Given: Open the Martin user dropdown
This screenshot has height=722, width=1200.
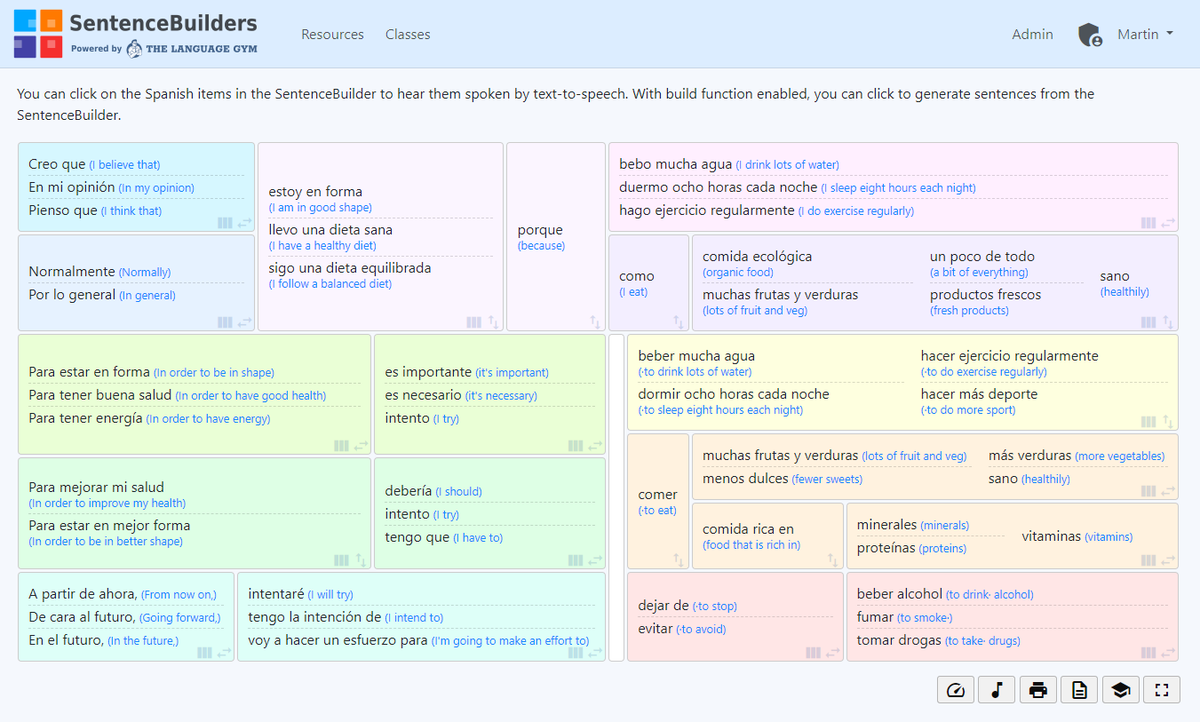Looking at the screenshot, I should point(1145,34).
